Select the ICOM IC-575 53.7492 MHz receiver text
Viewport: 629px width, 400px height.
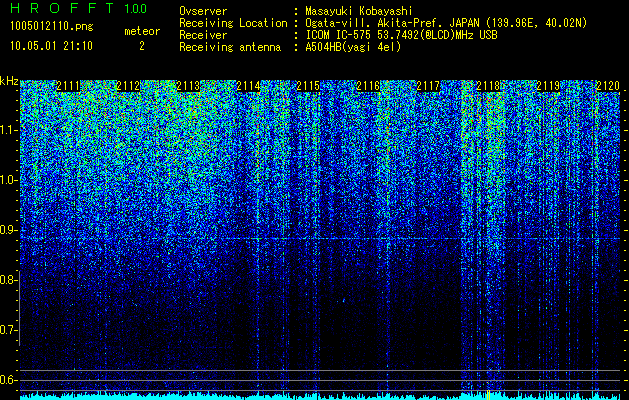click(401, 35)
